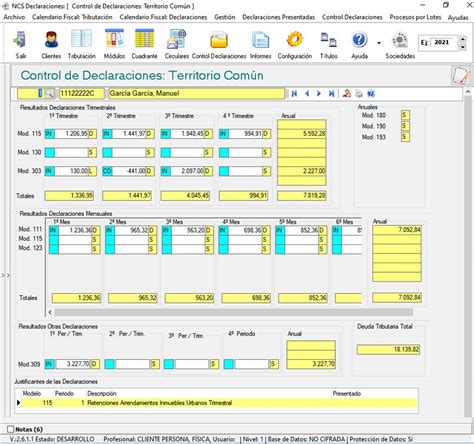The height and width of the screenshot is (444, 474).
Task: Click the IN state box of Mod. 115 first trimester
Action: pos(50,134)
